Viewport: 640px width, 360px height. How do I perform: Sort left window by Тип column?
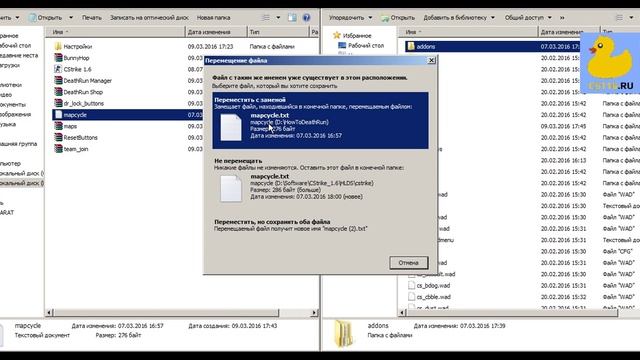(279, 32)
